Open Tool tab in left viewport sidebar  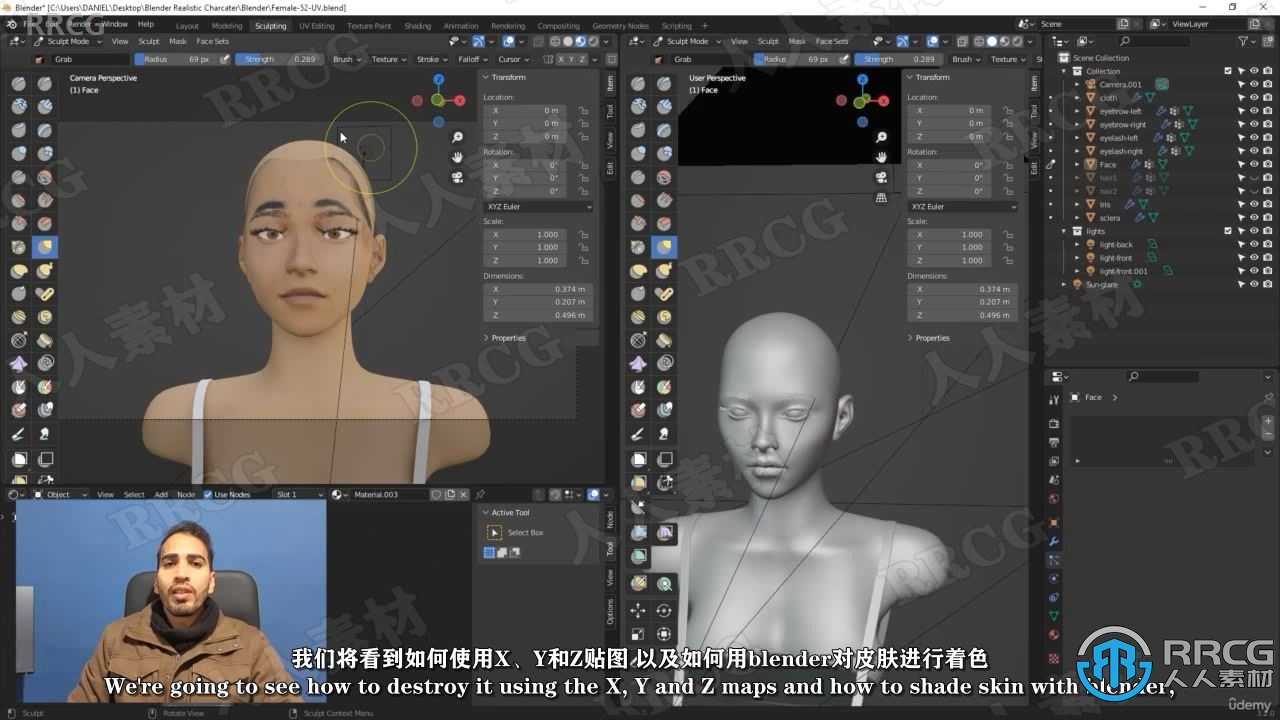[x=610, y=112]
